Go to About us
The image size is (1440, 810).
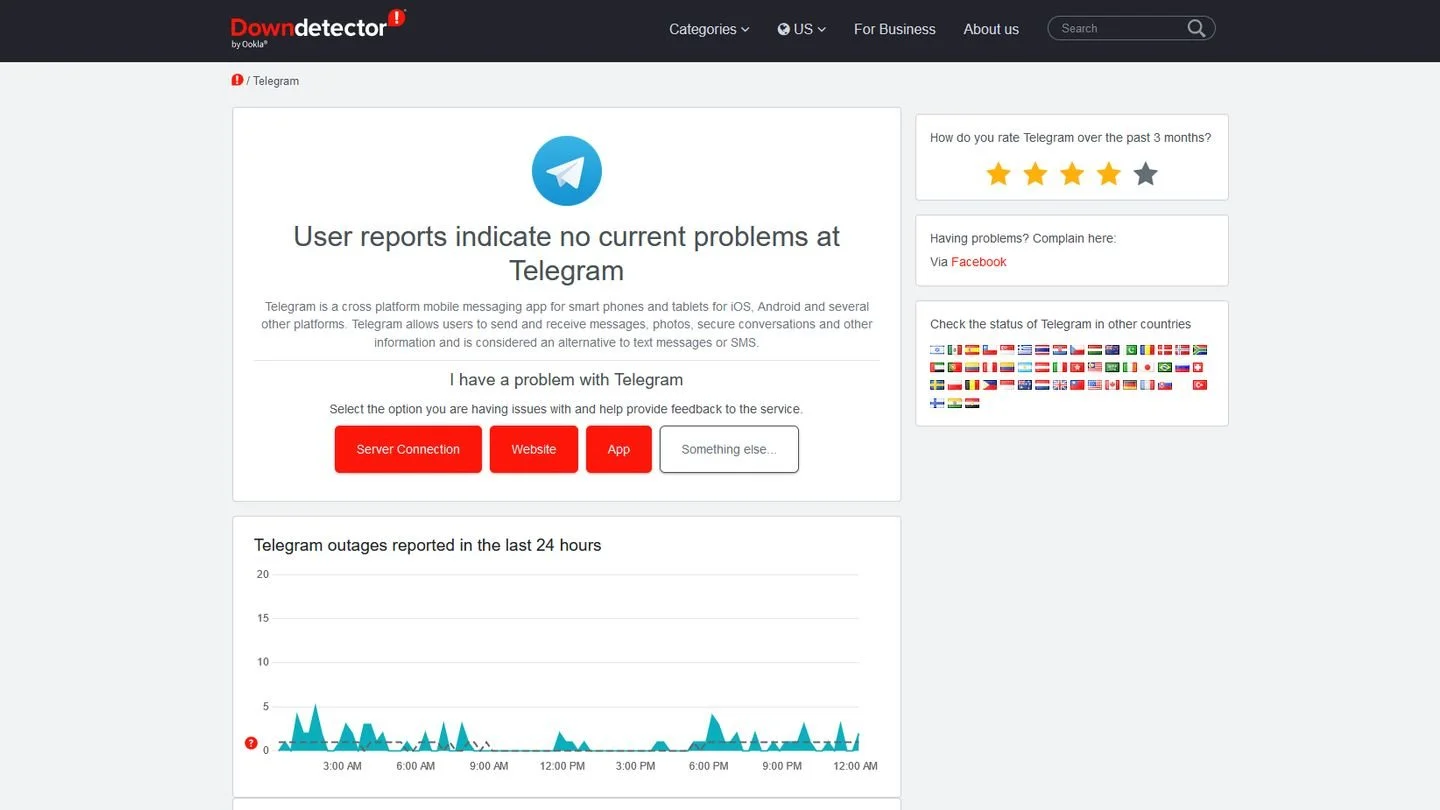tap(991, 29)
